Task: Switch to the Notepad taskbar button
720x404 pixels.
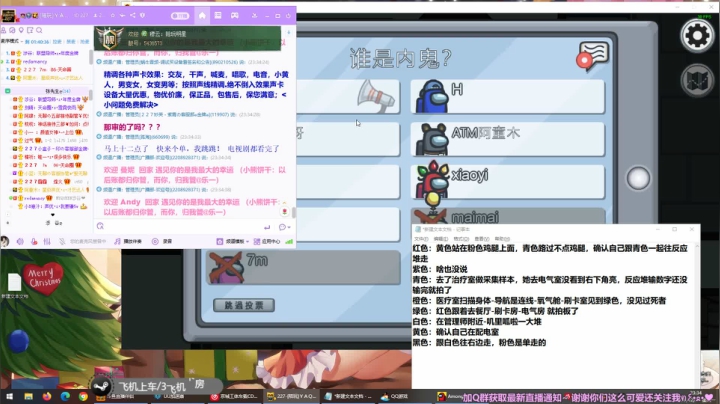Action: (348, 397)
